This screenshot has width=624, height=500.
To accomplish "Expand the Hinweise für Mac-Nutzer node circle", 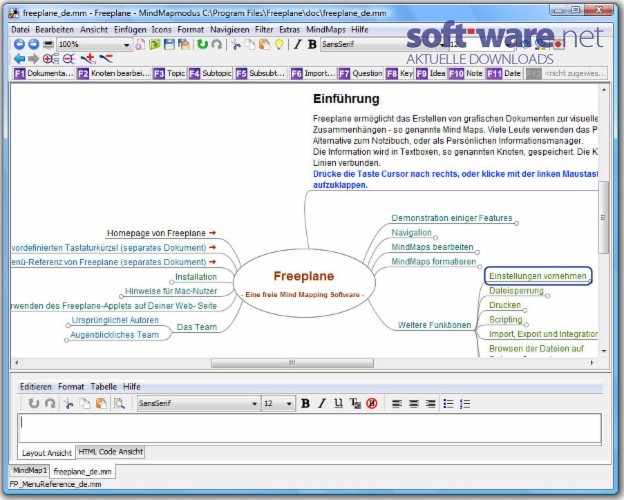I will [121, 297].
